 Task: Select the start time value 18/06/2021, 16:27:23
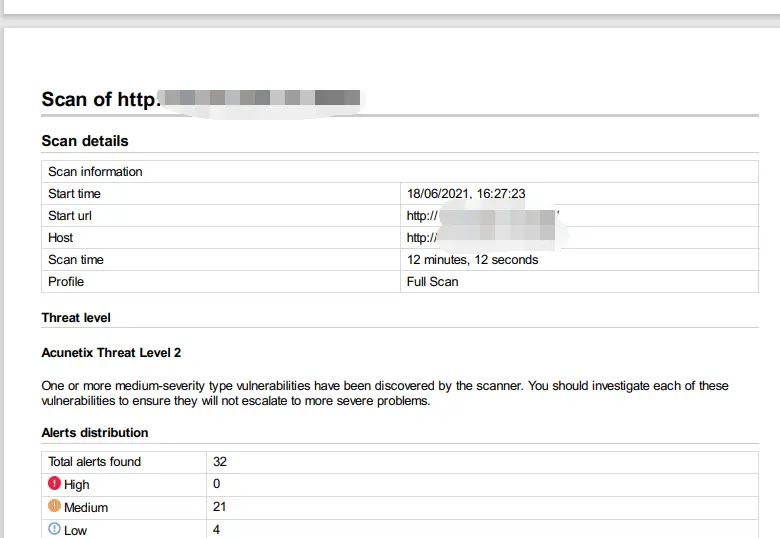pos(466,193)
